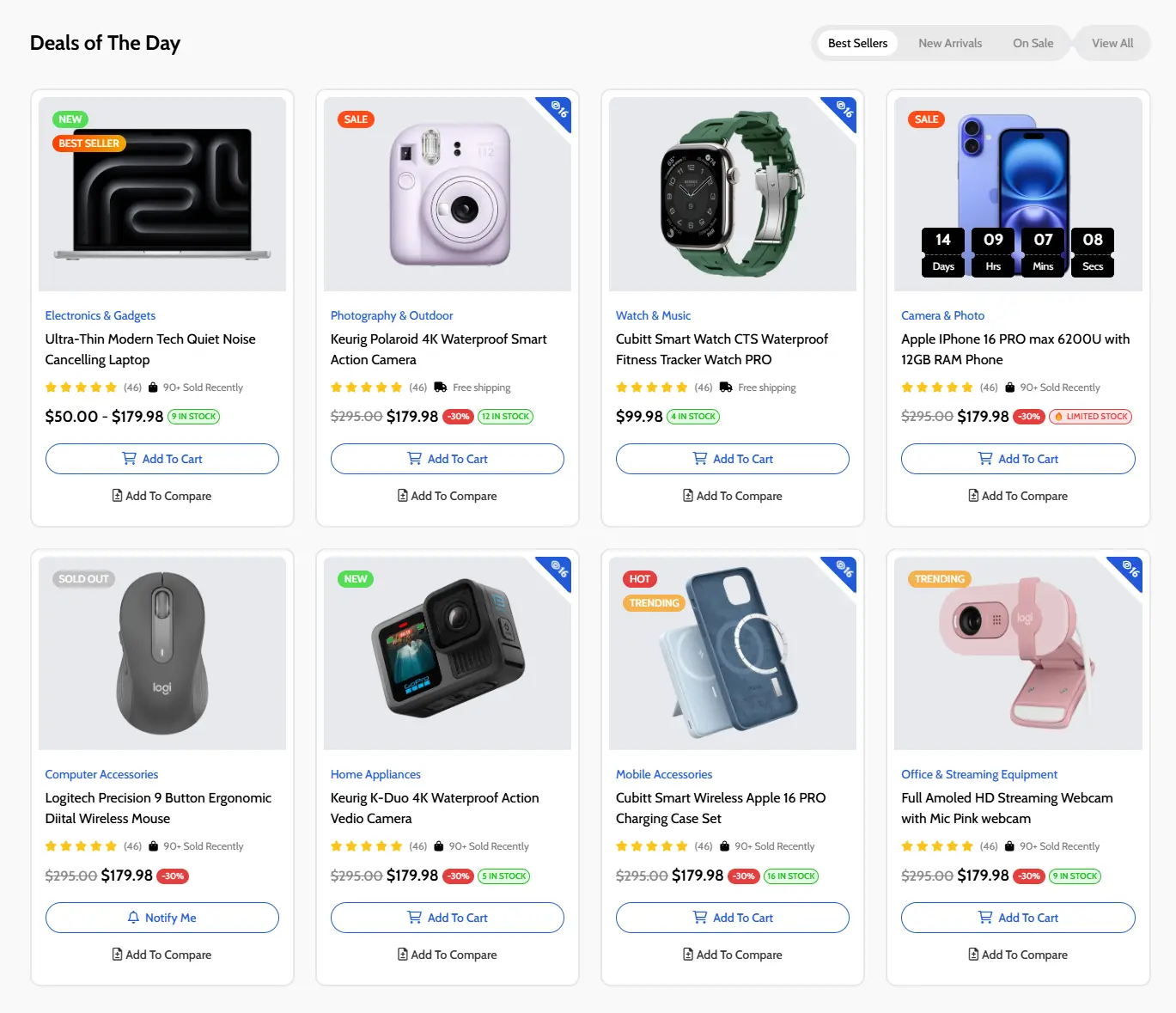Click compare icon under the iPhone 16 PRO
The image size is (1176, 1013).
tap(973, 496)
